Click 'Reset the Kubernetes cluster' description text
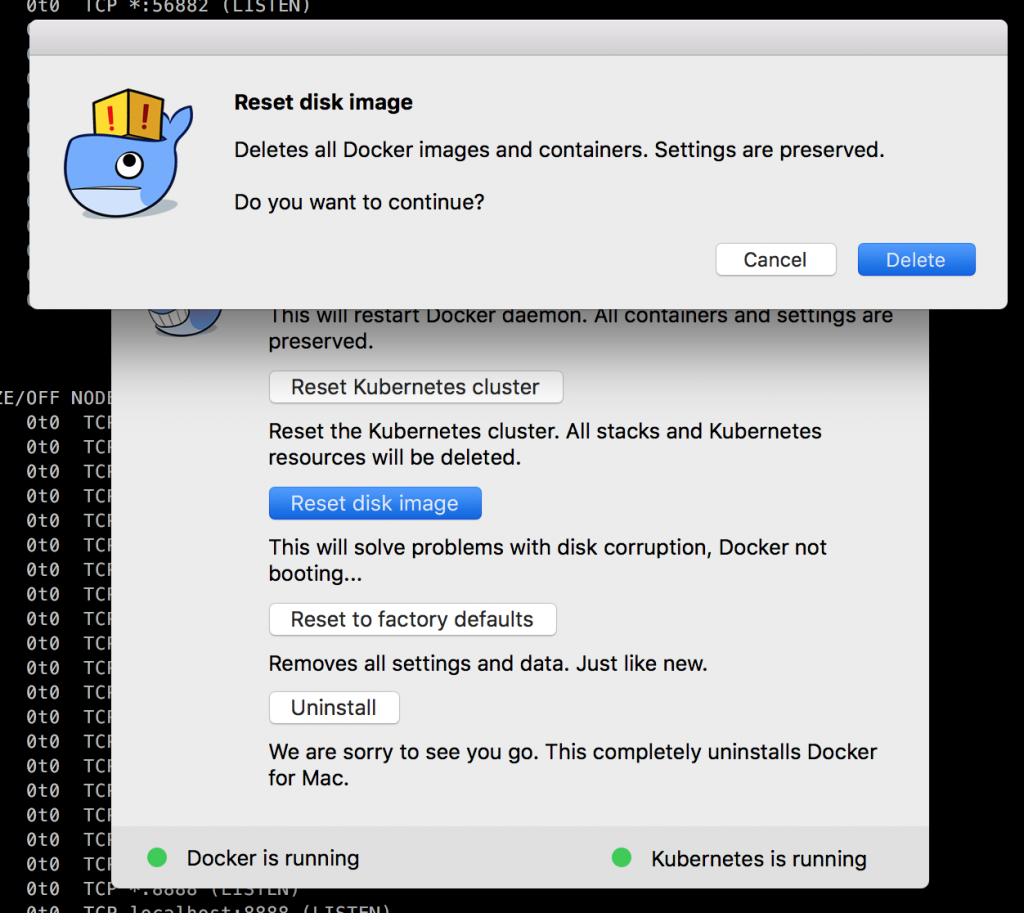Screen dimensions: 1024x913 point(545,444)
